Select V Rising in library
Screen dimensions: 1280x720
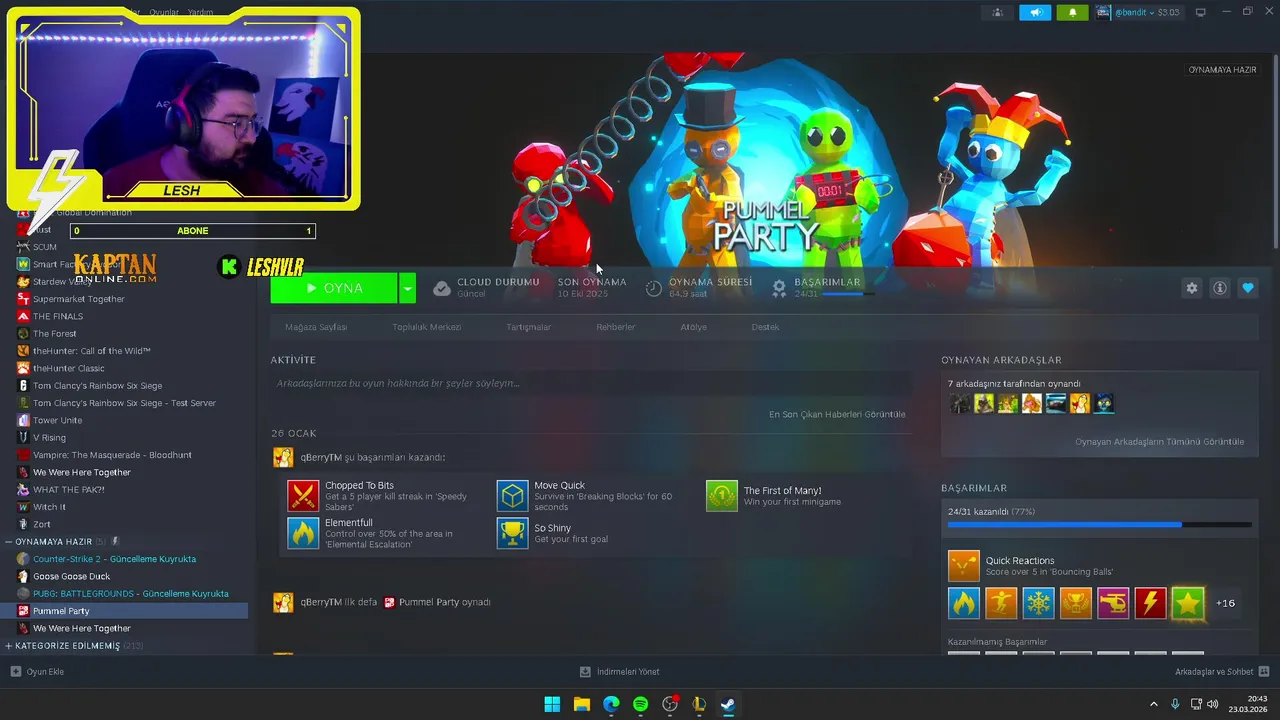(49, 437)
